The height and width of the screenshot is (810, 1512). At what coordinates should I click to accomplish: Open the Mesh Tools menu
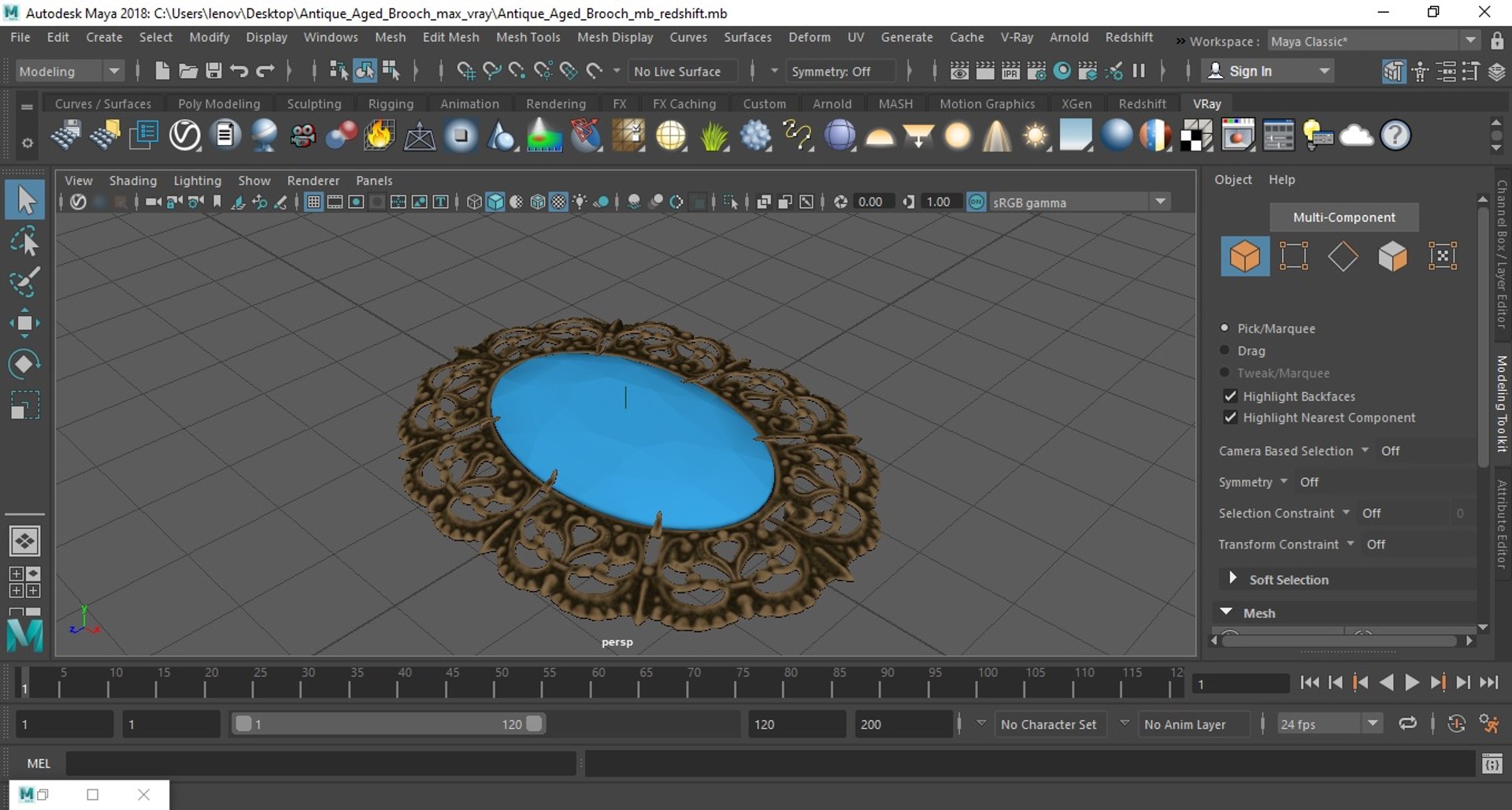(x=528, y=37)
